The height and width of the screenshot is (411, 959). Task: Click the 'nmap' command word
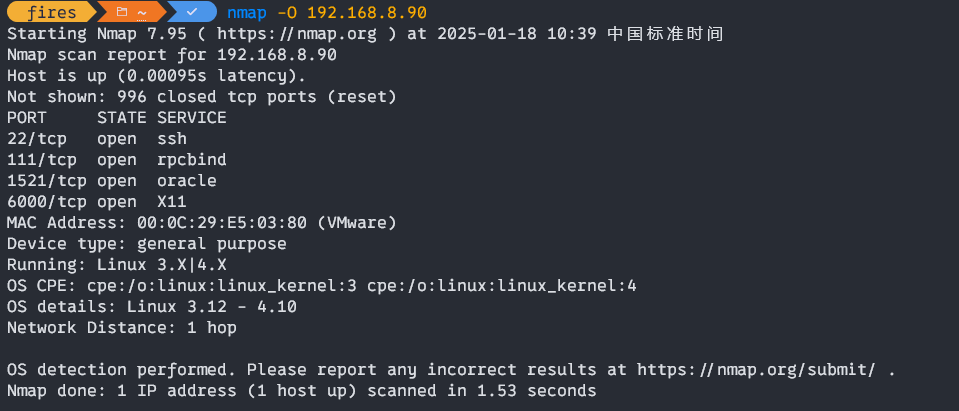click(x=246, y=12)
